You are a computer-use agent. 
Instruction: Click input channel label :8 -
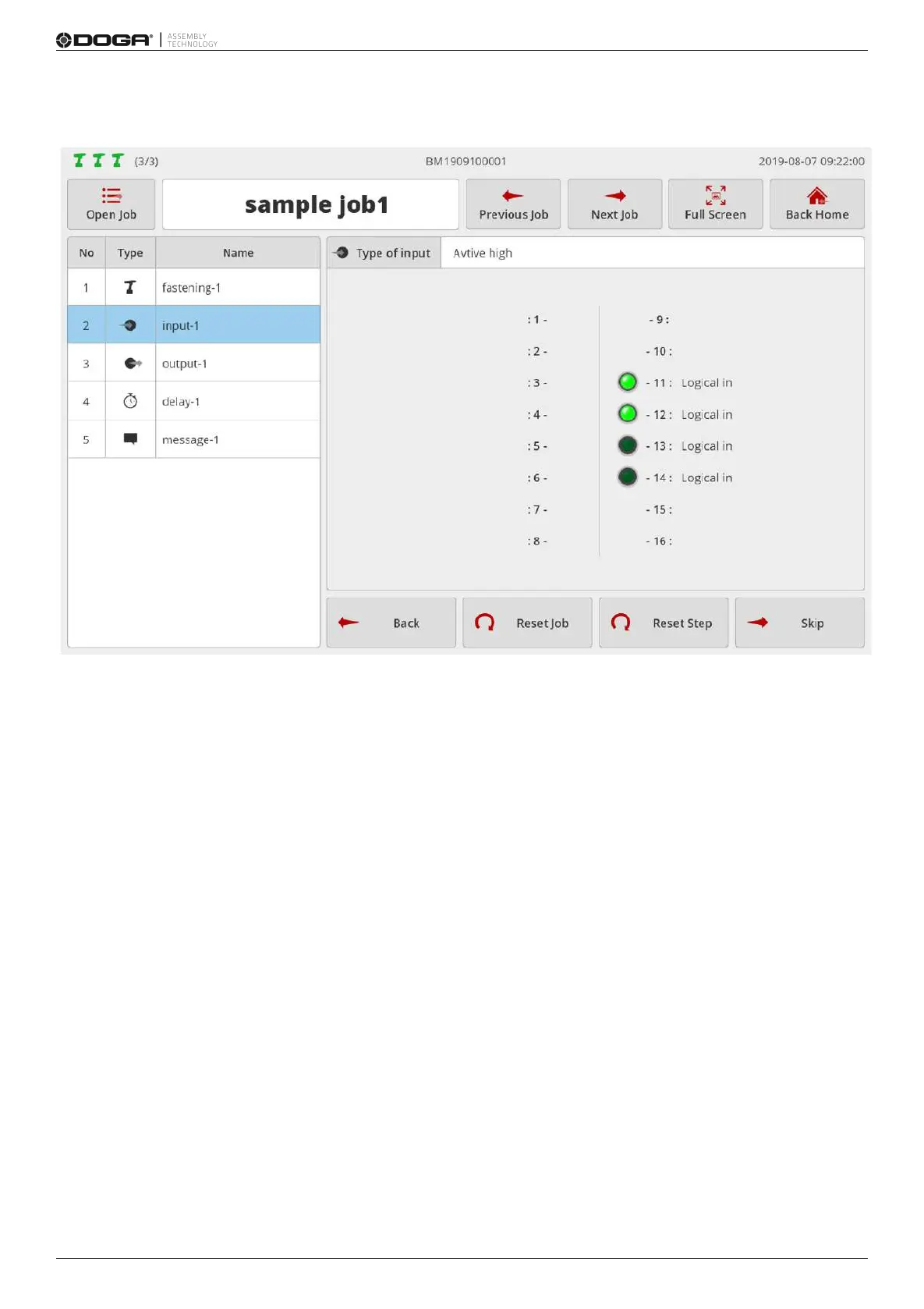pos(537,541)
